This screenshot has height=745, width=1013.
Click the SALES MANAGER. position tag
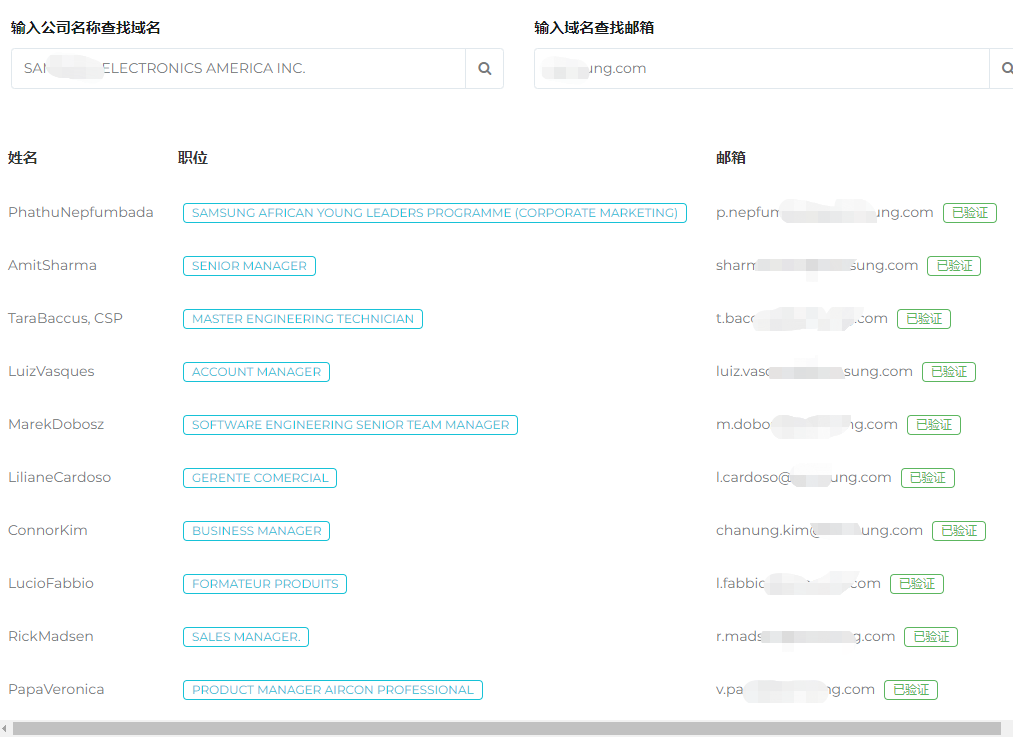[x=246, y=637]
